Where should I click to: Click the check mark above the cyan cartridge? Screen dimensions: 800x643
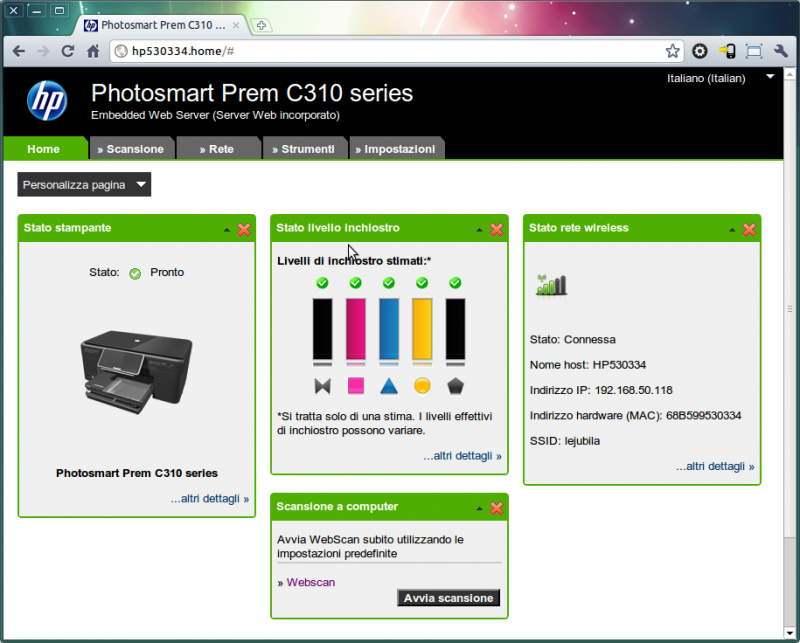389,283
